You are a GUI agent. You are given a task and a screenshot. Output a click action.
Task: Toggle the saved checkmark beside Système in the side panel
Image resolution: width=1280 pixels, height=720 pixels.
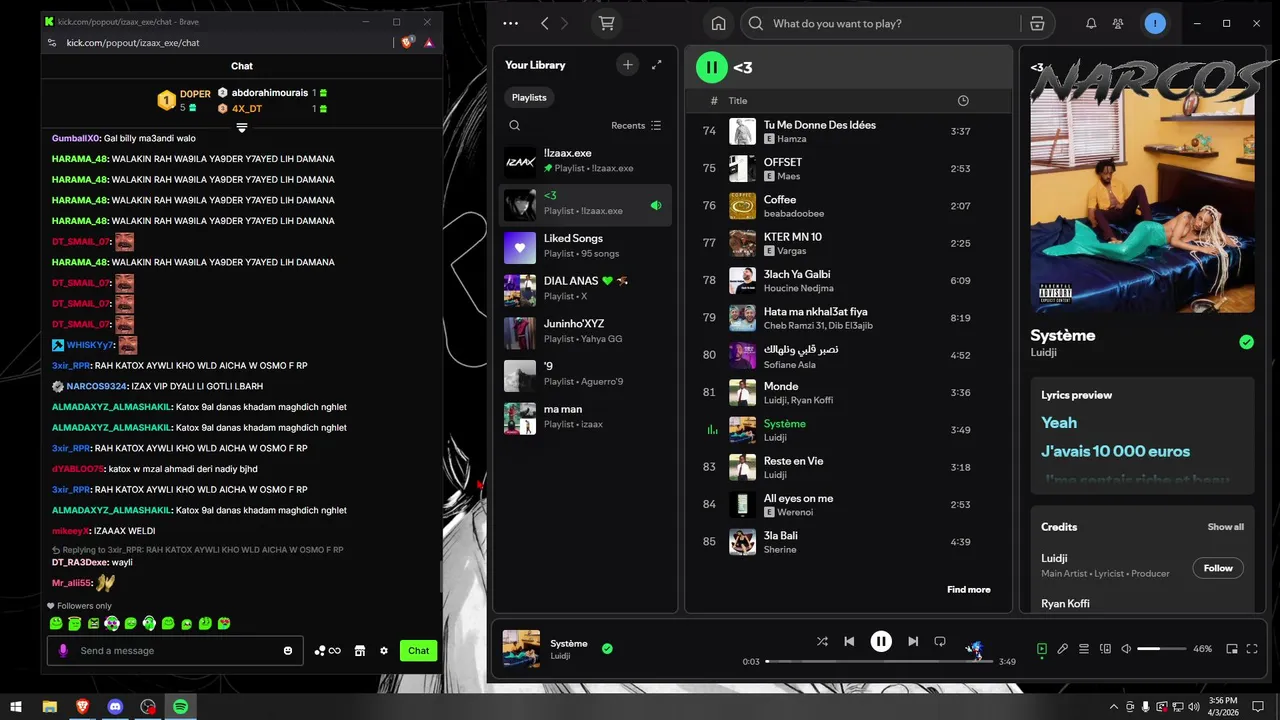click(x=1246, y=342)
